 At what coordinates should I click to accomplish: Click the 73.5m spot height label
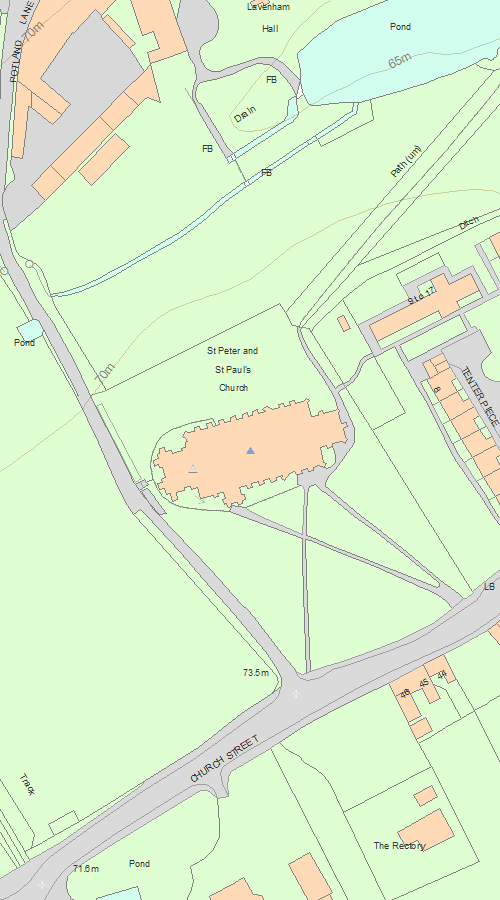tap(255, 672)
